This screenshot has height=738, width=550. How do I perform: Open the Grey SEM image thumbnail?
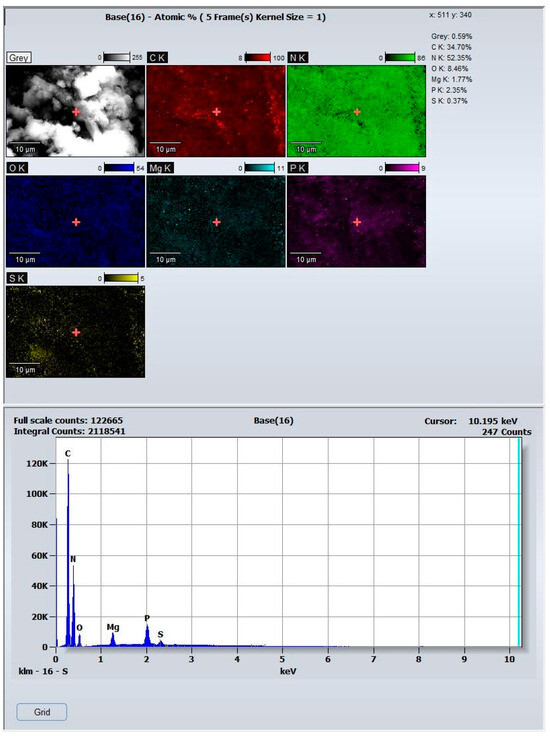[75, 111]
